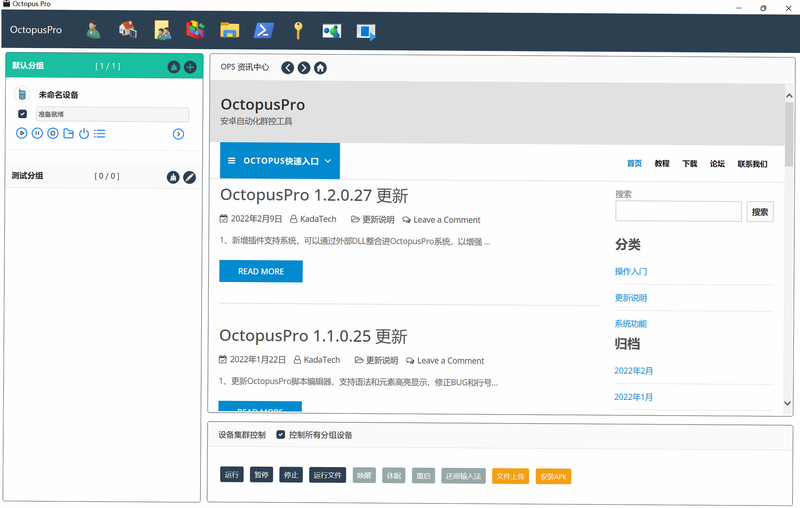Open the list icon for 未命名设备
This screenshot has width=800, height=508.
pos(99,134)
